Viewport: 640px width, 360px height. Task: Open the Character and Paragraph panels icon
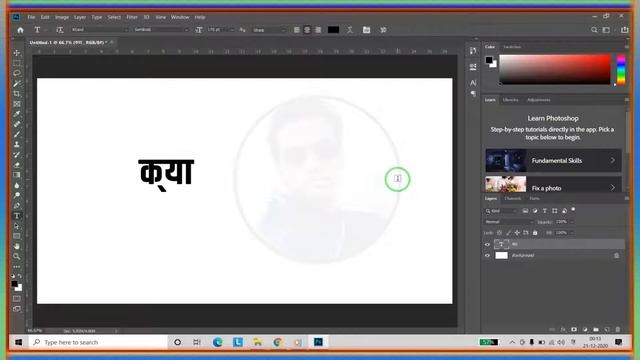tap(367, 30)
